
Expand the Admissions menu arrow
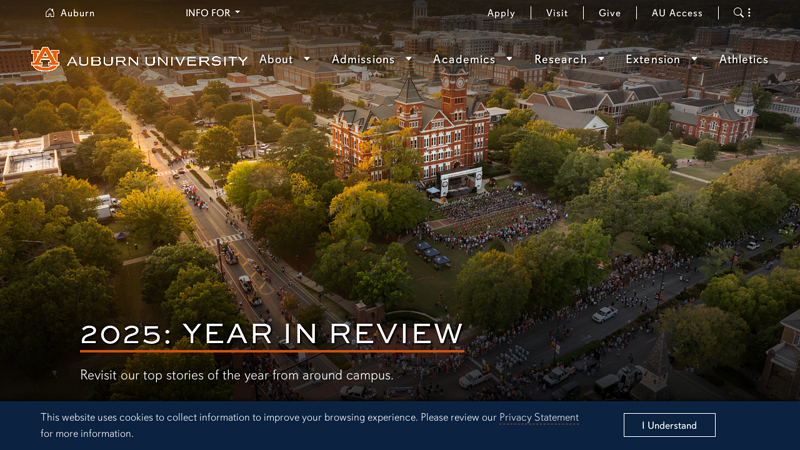tap(408, 59)
